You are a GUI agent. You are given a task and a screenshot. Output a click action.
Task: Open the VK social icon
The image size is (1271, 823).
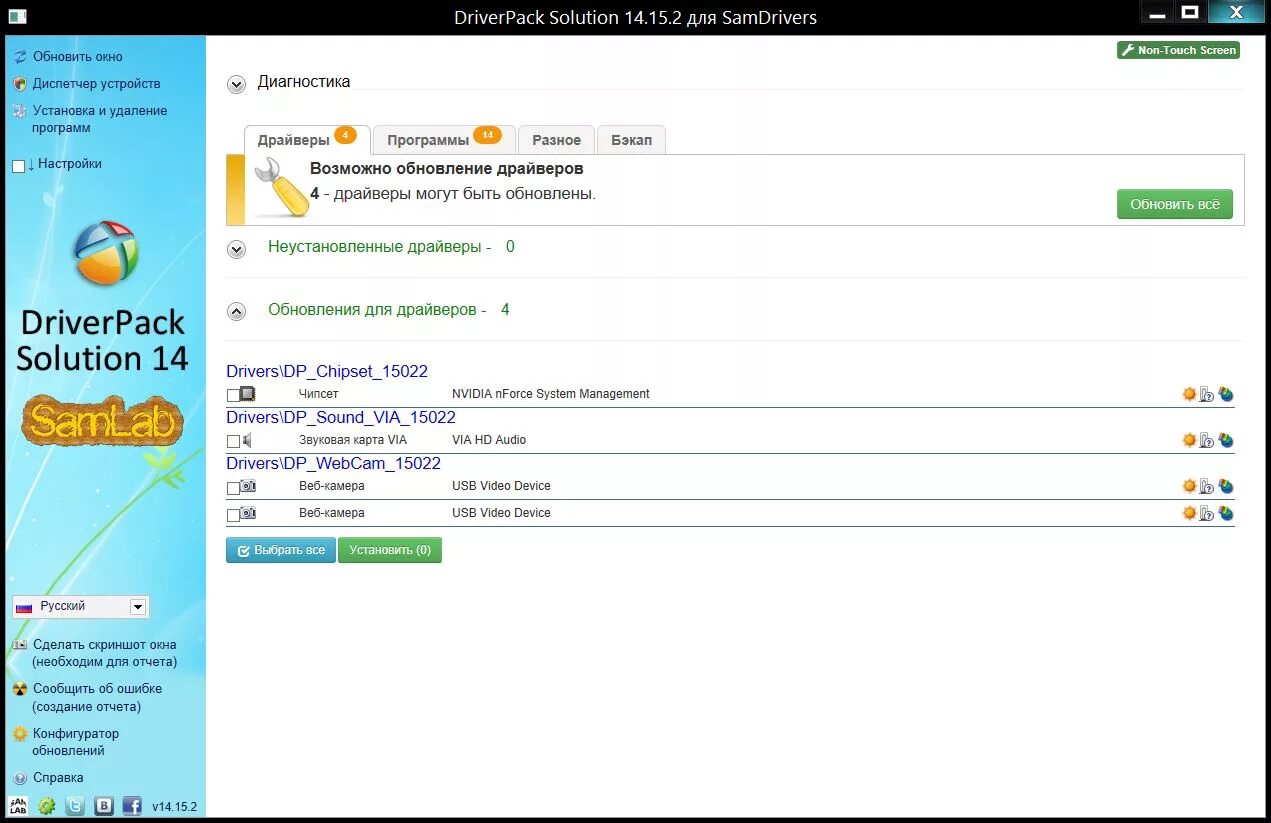tap(104, 806)
